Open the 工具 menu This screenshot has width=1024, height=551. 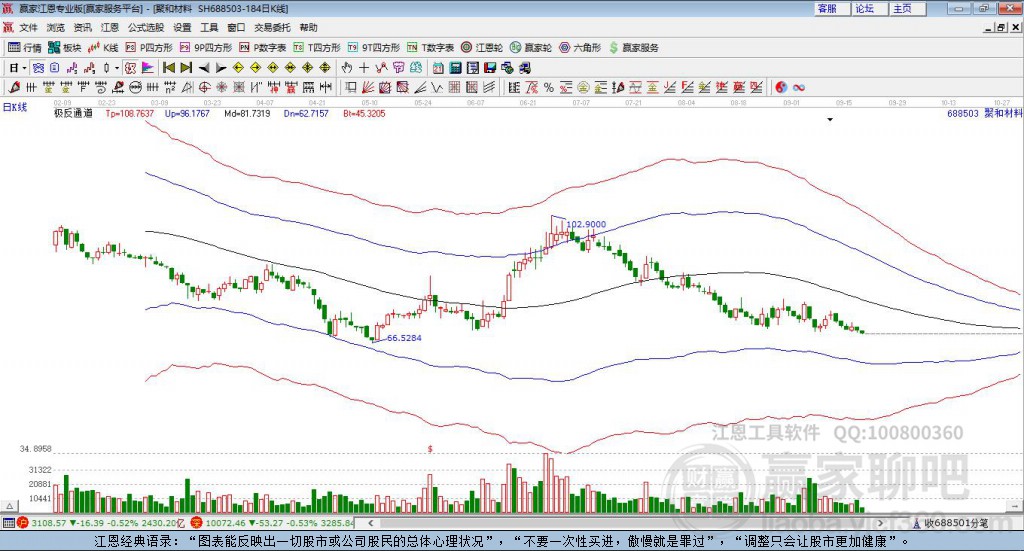point(209,27)
